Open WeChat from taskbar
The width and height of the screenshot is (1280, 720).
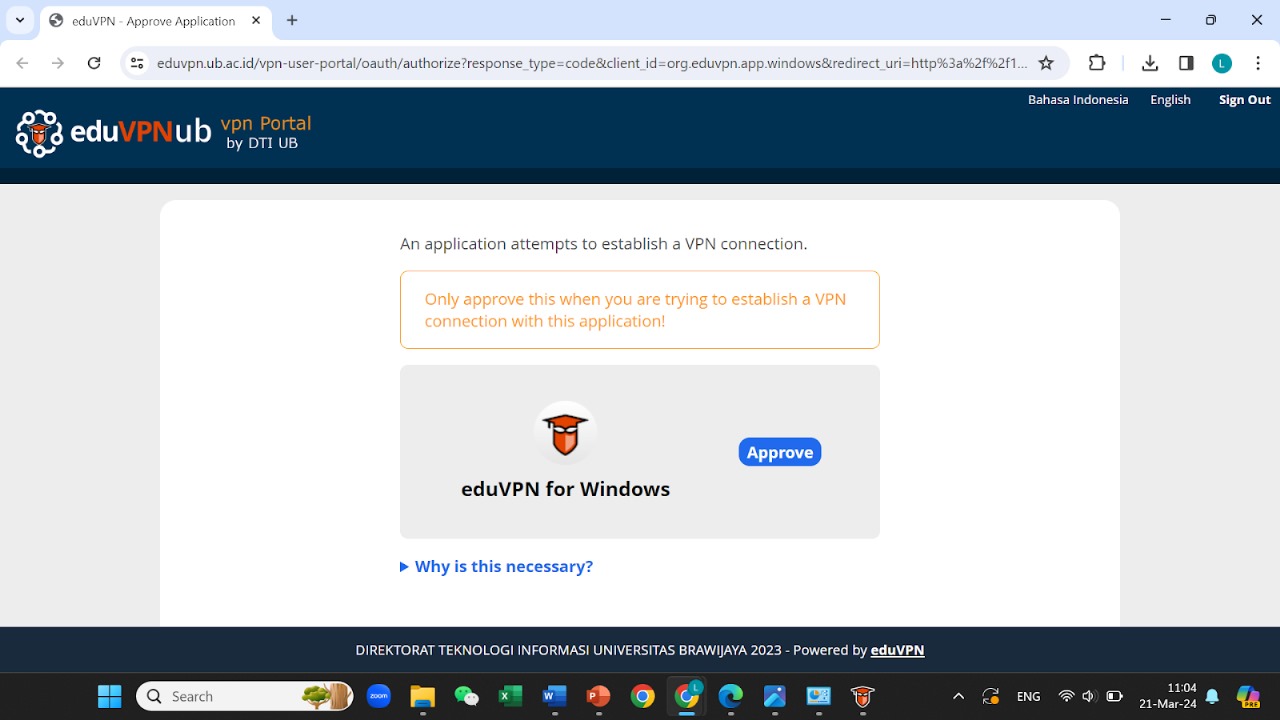pyautogui.click(x=467, y=696)
